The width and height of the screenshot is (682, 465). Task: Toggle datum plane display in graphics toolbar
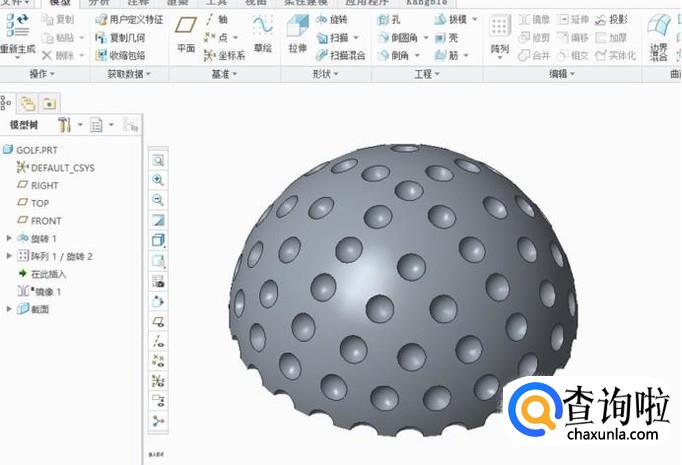158,322
